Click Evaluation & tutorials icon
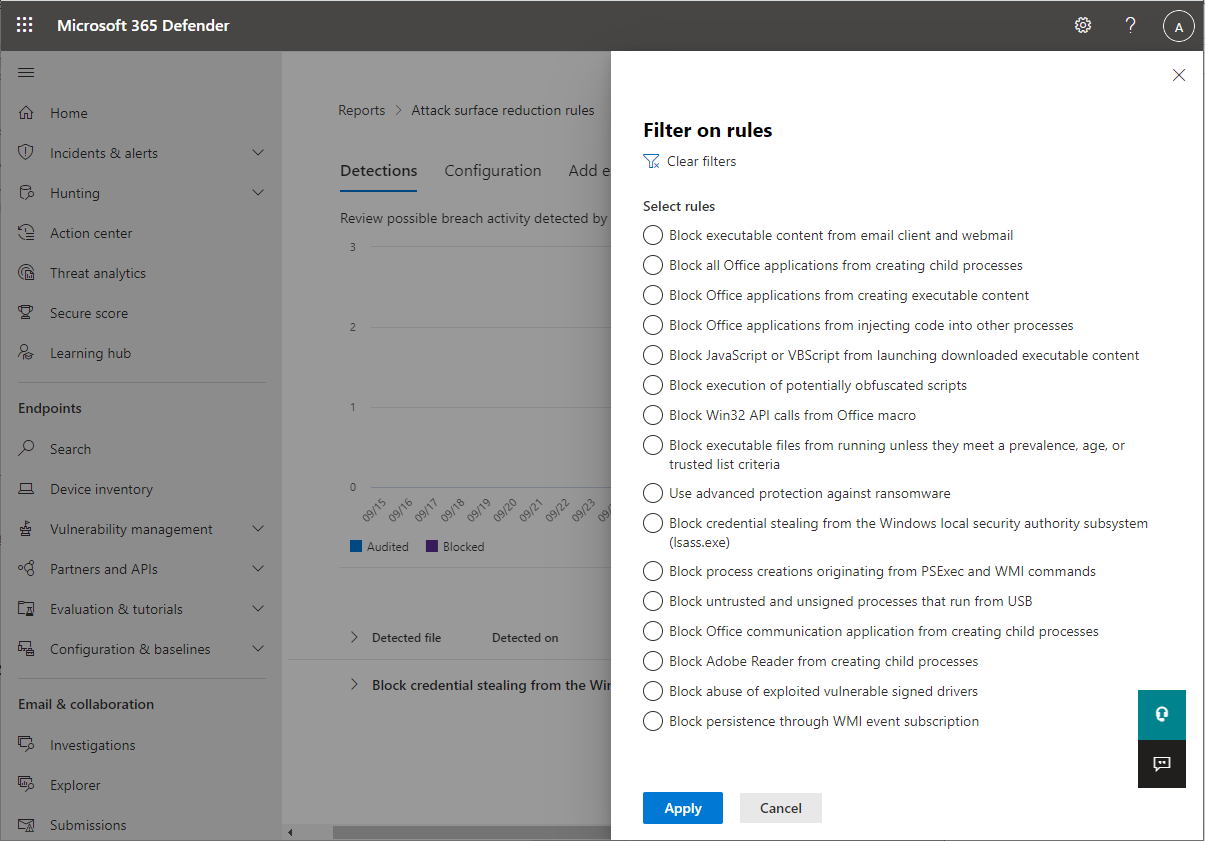The image size is (1205, 841). click(x=27, y=609)
